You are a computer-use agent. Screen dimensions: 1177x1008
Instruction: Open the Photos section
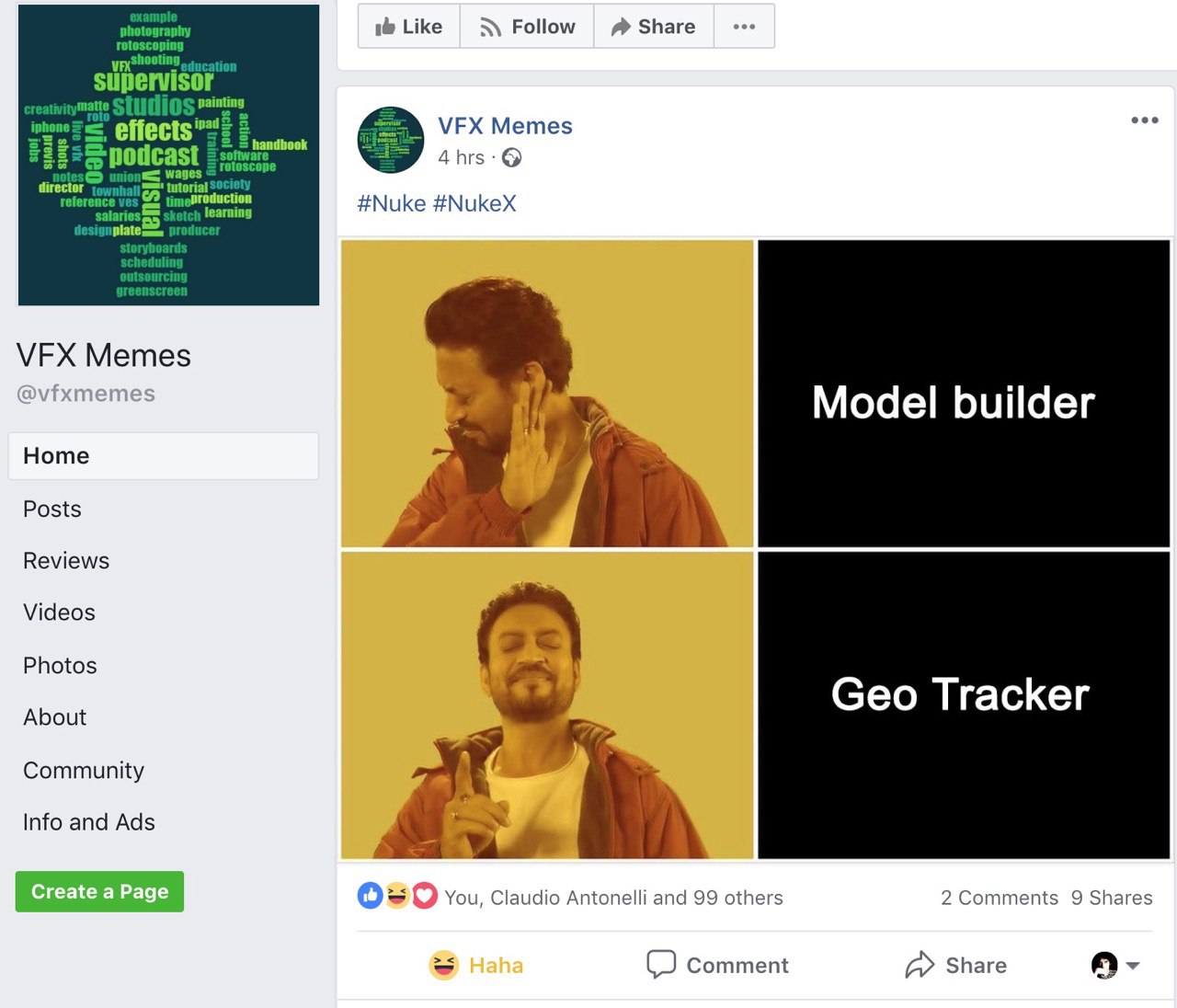(60, 666)
